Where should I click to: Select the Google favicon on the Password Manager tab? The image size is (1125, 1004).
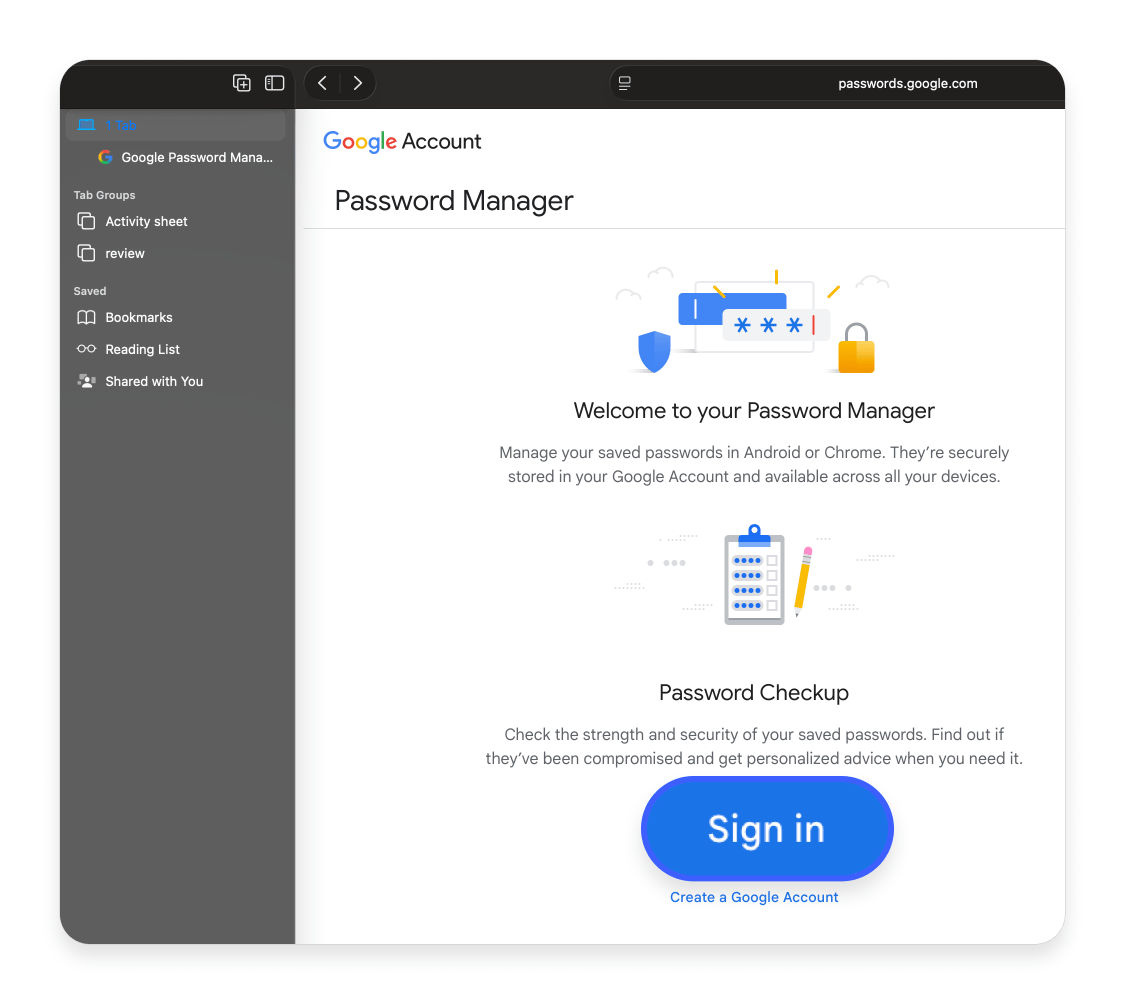tap(105, 157)
